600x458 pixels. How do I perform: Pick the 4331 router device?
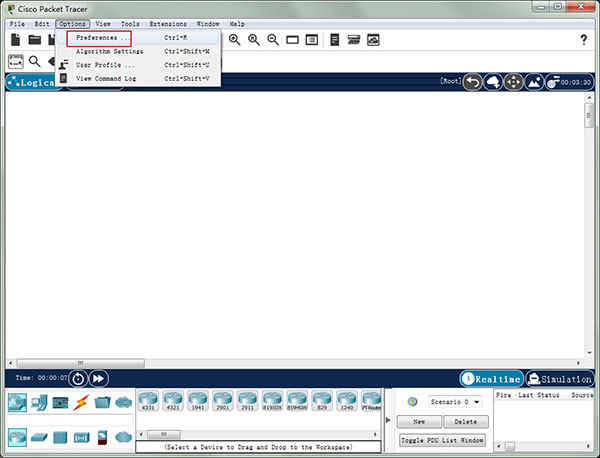click(148, 401)
